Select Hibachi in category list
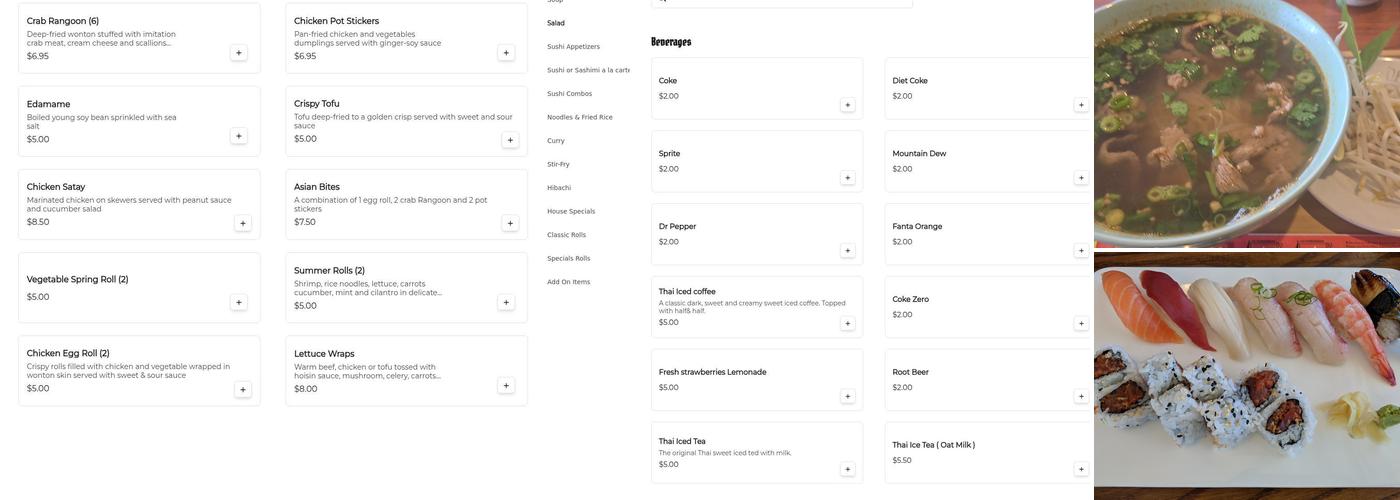 click(x=559, y=188)
